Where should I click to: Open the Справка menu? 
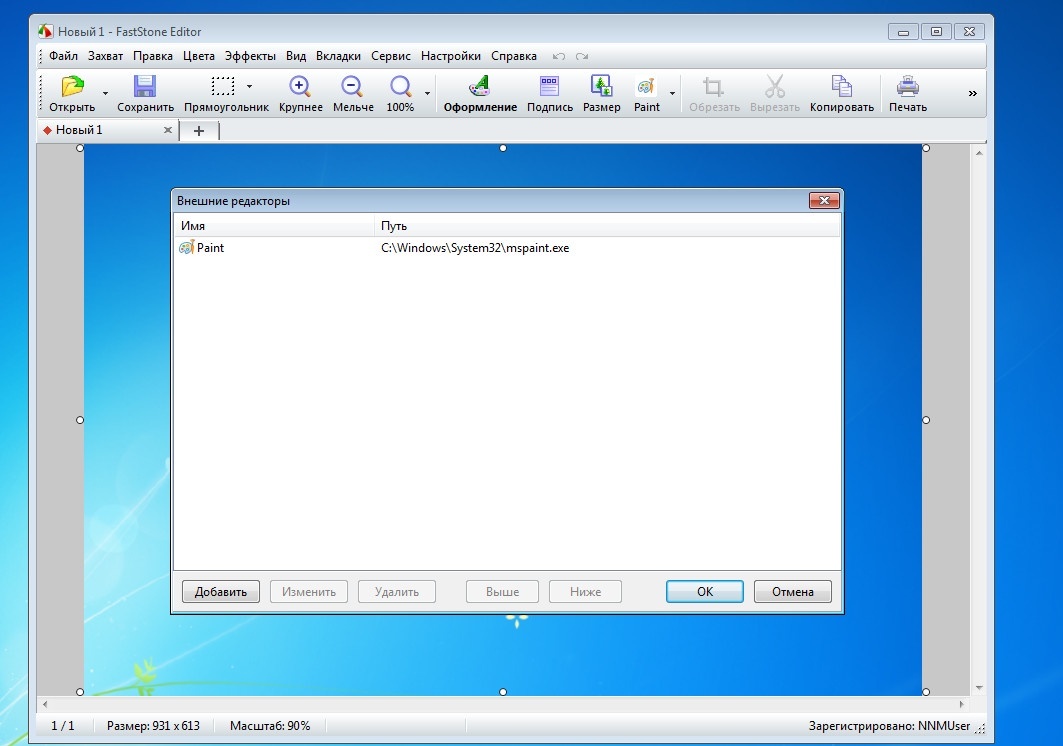pos(514,56)
